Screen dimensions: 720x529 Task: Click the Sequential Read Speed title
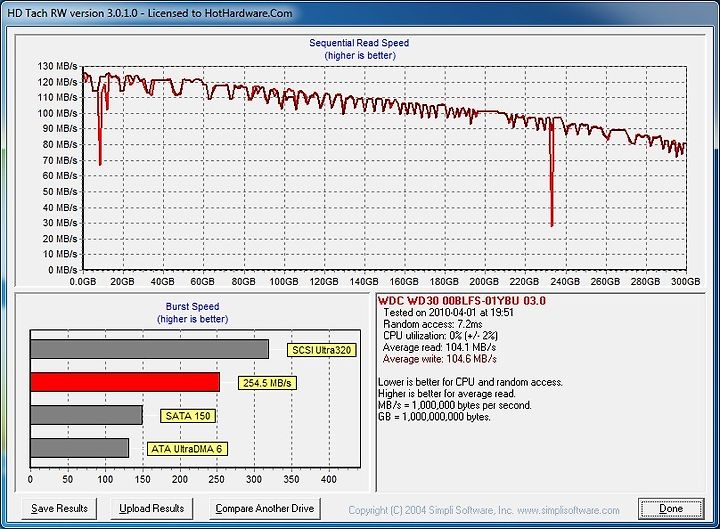pos(359,43)
